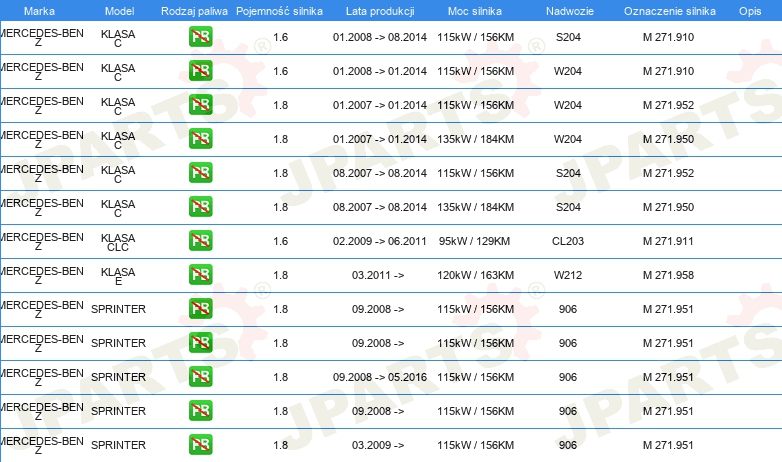Click the KLASA CLC model cell
Viewport: 782px width, 462px height.
coord(118,242)
